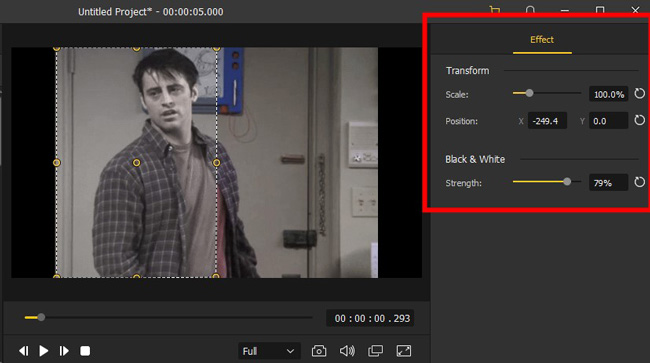The height and width of the screenshot is (363, 650).
Task: Click the shopping cart icon in title bar
Action: pyautogui.click(x=495, y=10)
